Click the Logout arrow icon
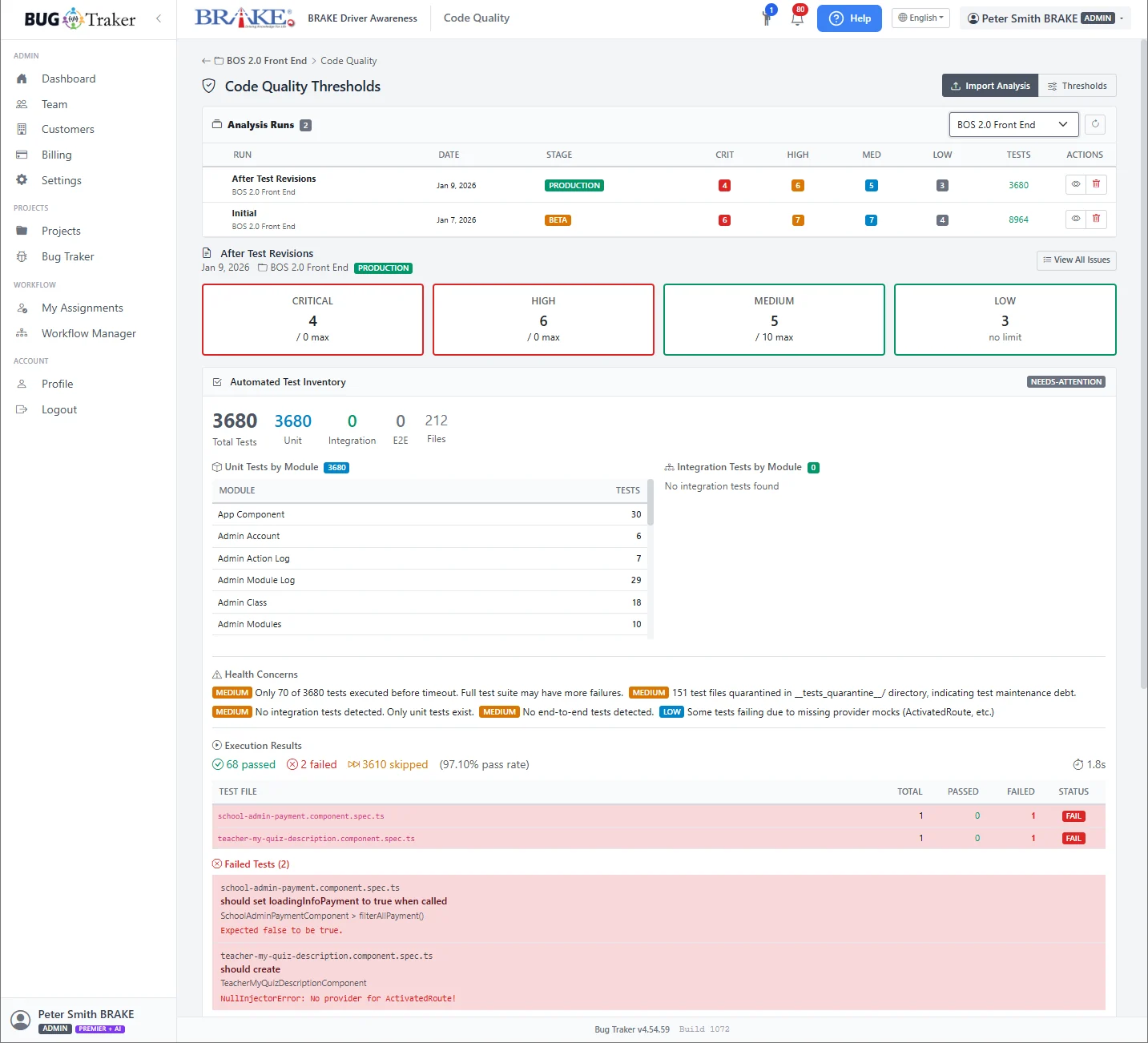Screen dimensions: 1148x1043 click(x=22, y=409)
